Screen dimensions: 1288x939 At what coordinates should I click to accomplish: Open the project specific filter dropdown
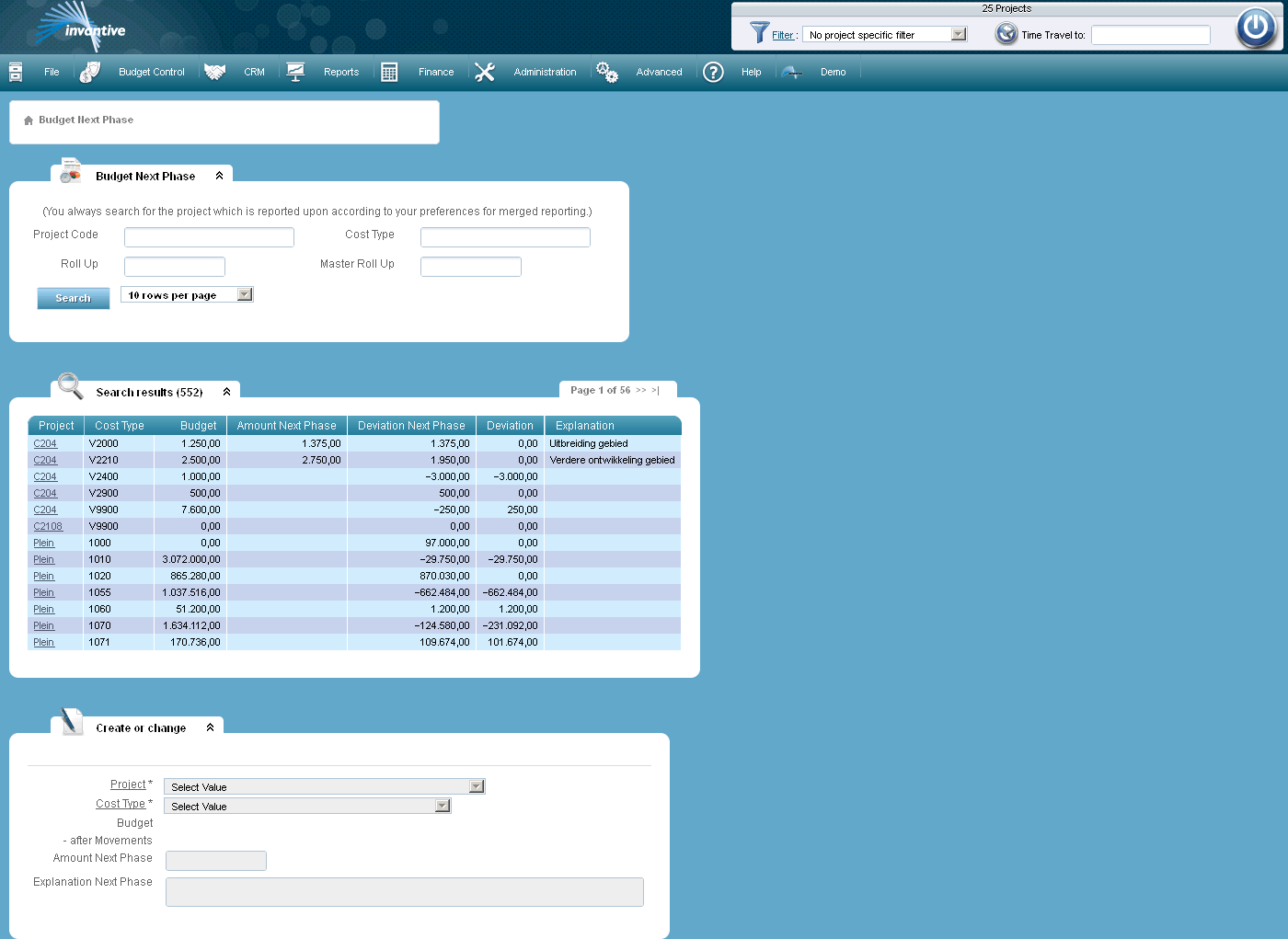click(958, 34)
